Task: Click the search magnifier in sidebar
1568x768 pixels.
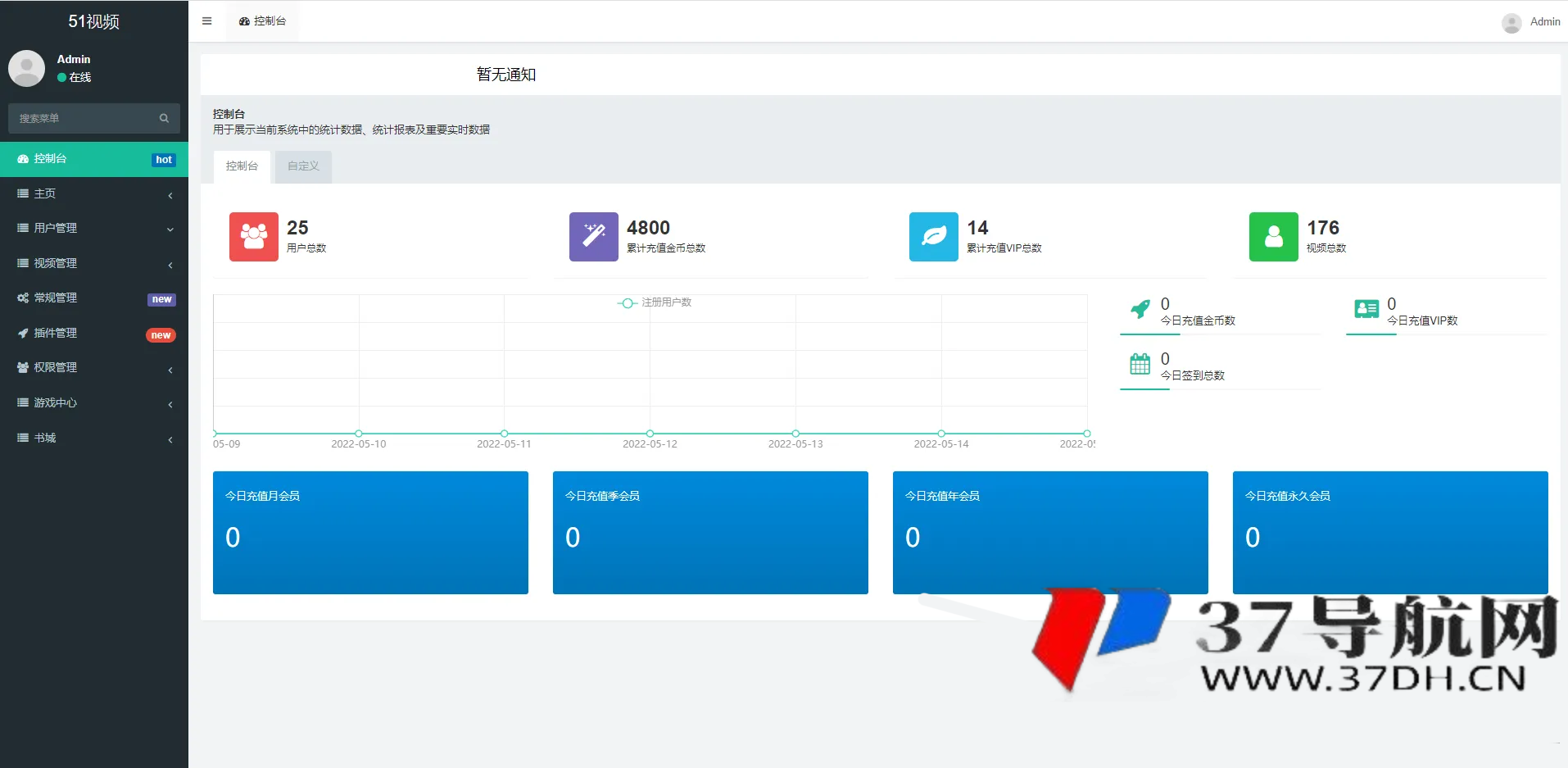Action: (x=164, y=118)
